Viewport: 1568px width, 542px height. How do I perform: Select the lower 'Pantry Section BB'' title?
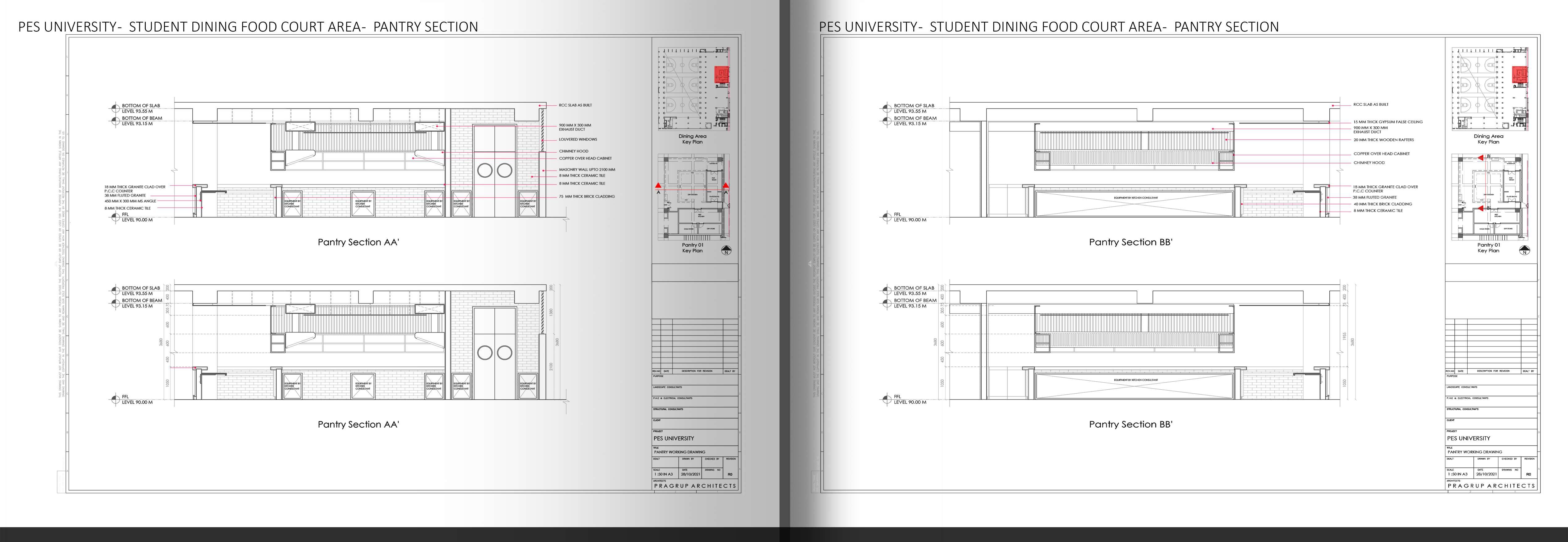[x=1130, y=425]
